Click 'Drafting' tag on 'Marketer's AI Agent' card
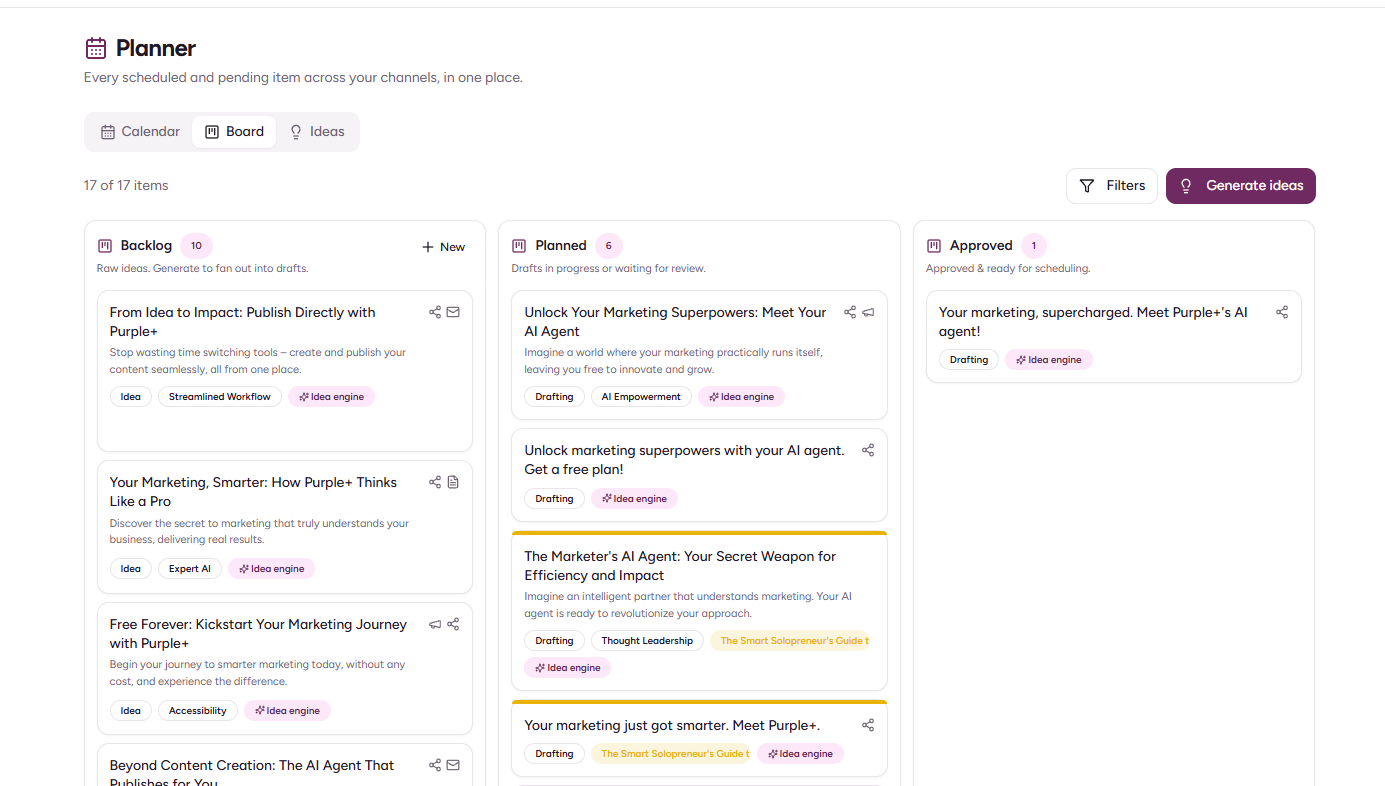This screenshot has width=1385, height=786. [x=554, y=641]
